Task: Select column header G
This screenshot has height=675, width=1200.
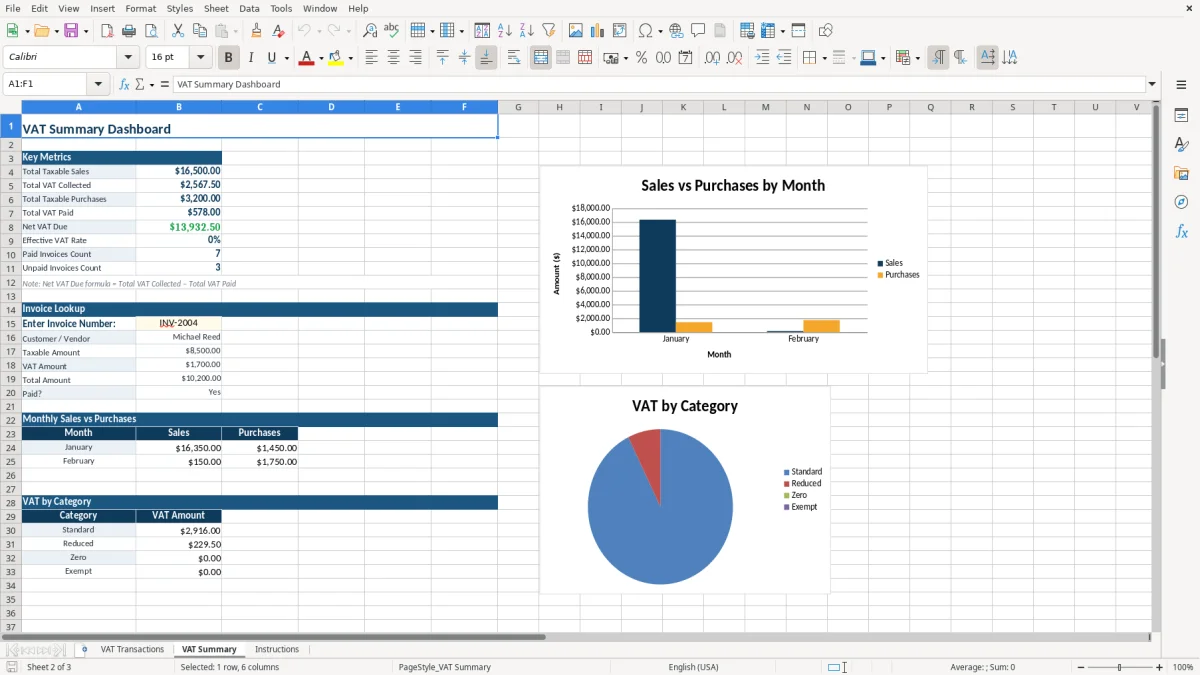Action: [518, 107]
